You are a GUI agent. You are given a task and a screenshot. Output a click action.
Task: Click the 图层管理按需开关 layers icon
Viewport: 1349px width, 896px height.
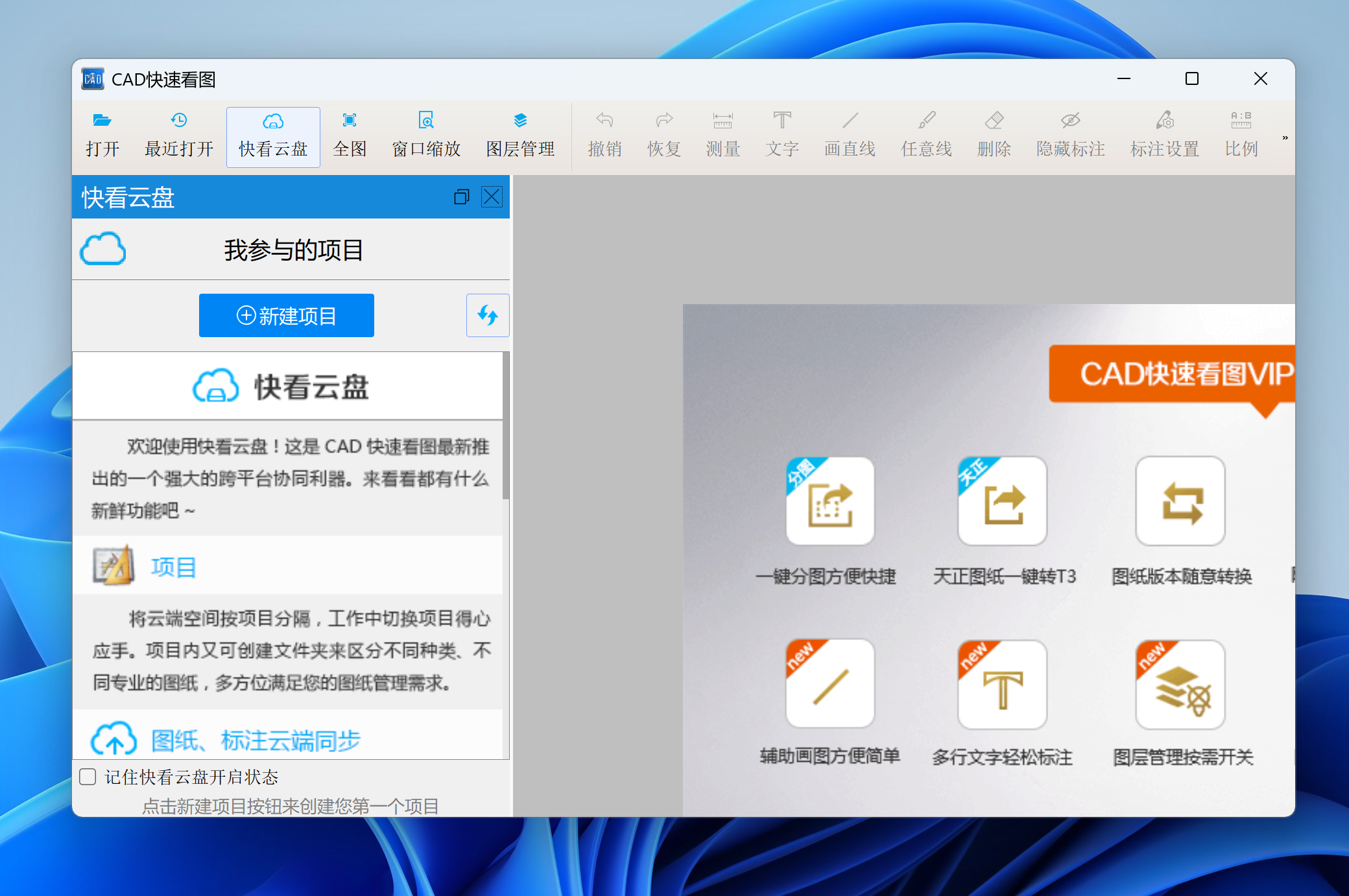[x=1180, y=684]
